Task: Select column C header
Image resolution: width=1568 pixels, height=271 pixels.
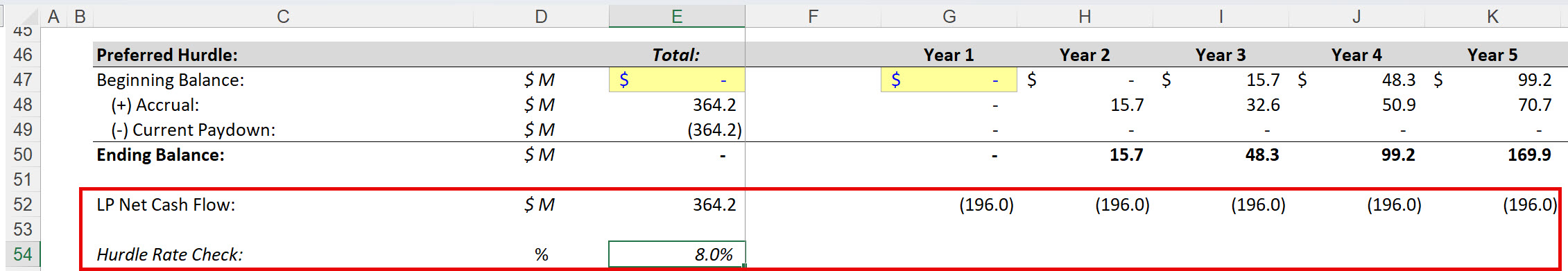Action: tap(283, 17)
